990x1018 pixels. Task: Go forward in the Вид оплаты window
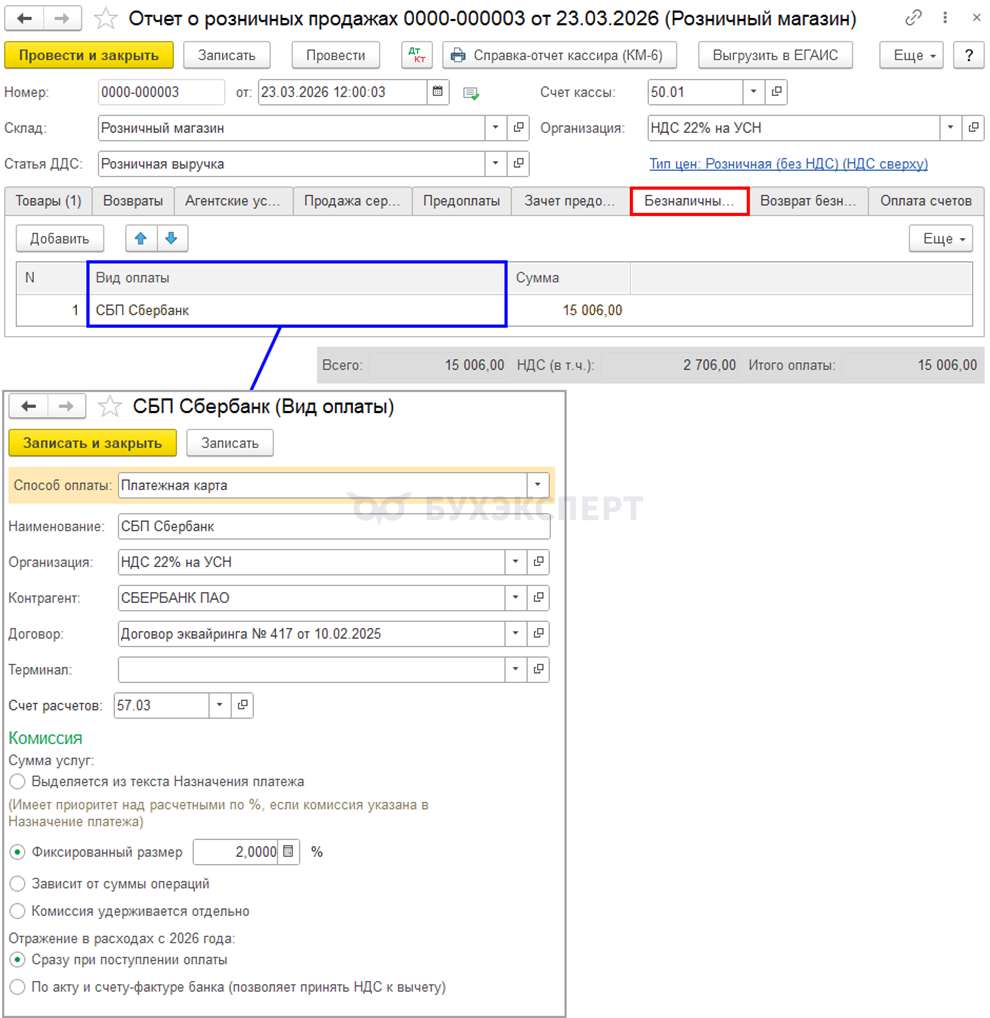(66, 406)
